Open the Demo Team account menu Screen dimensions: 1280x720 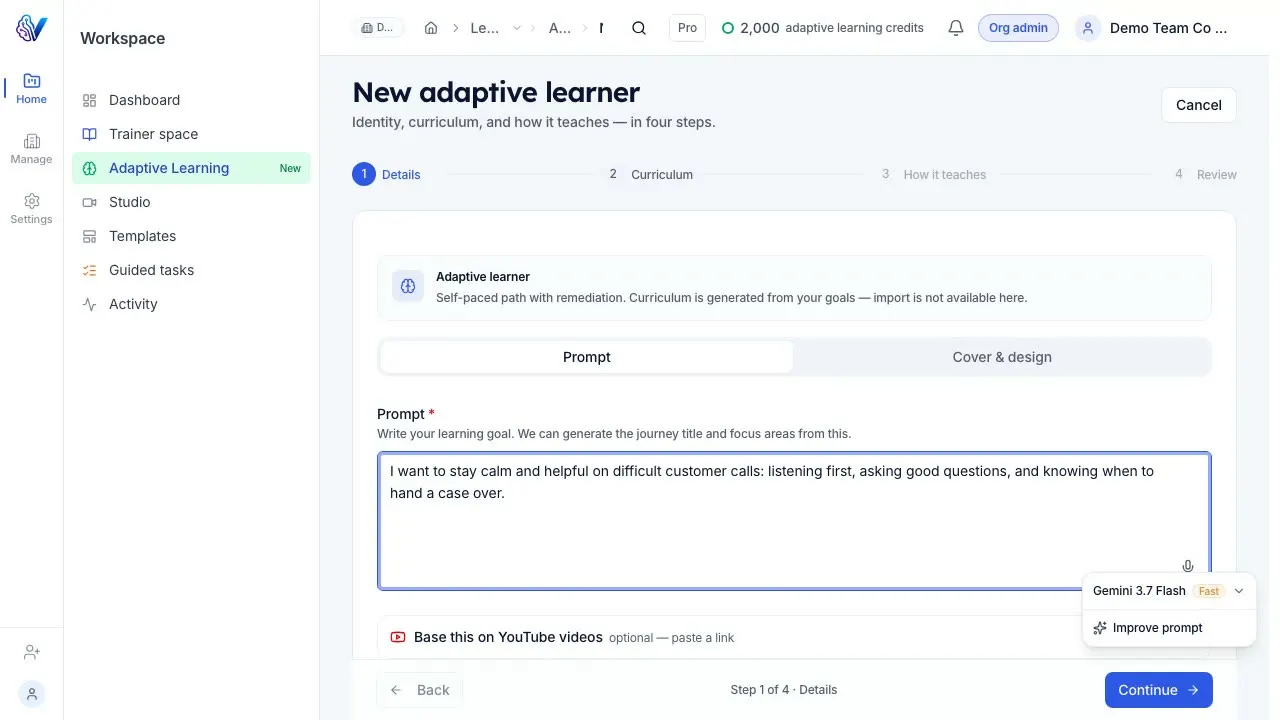click(1152, 28)
